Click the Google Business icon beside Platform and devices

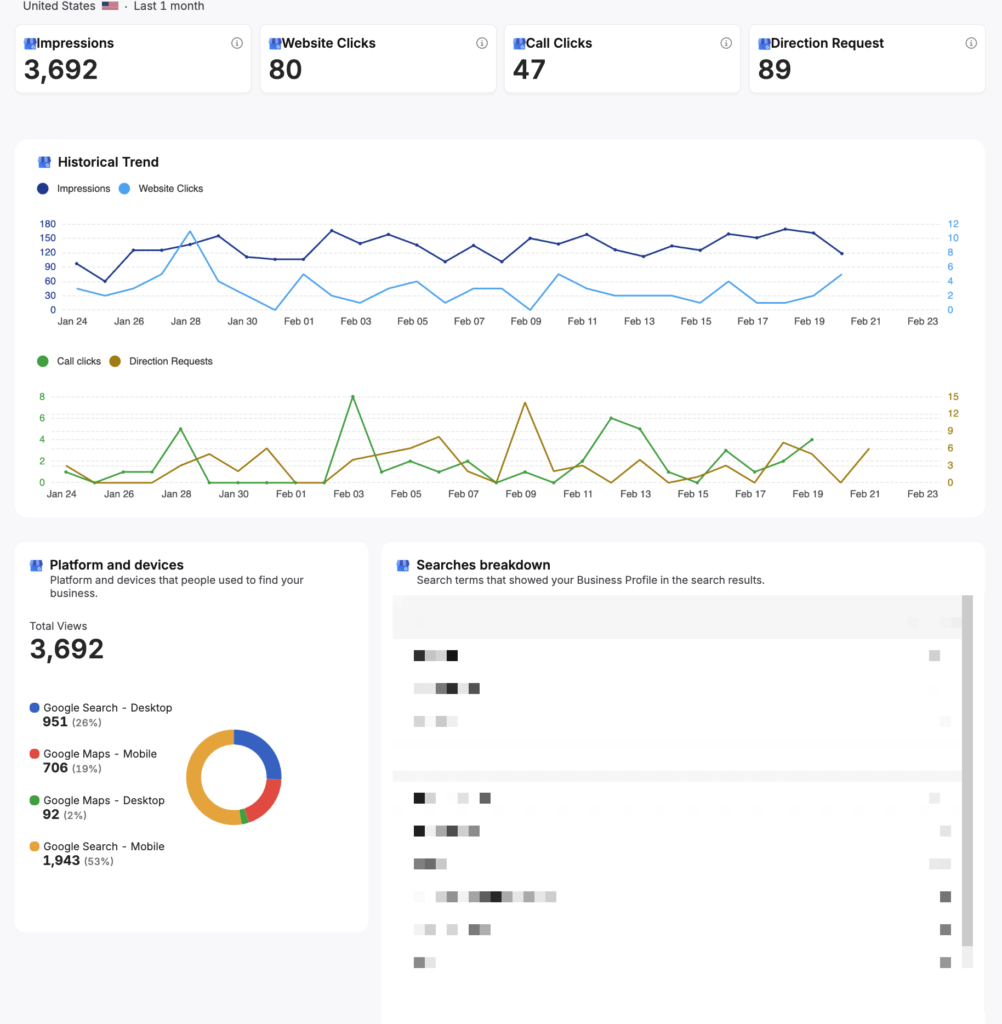click(37, 565)
